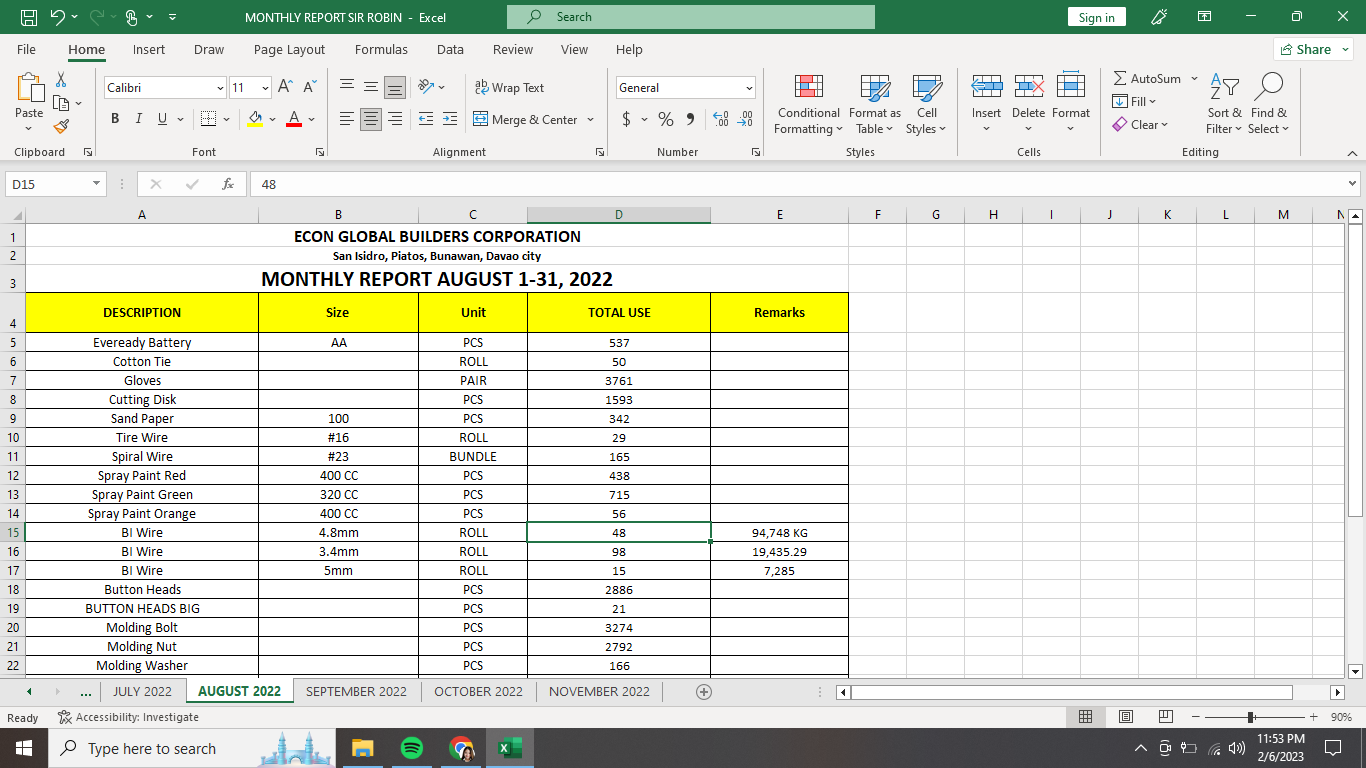Apply Comma Style icon
The image size is (1366, 768).
coord(691,119)
